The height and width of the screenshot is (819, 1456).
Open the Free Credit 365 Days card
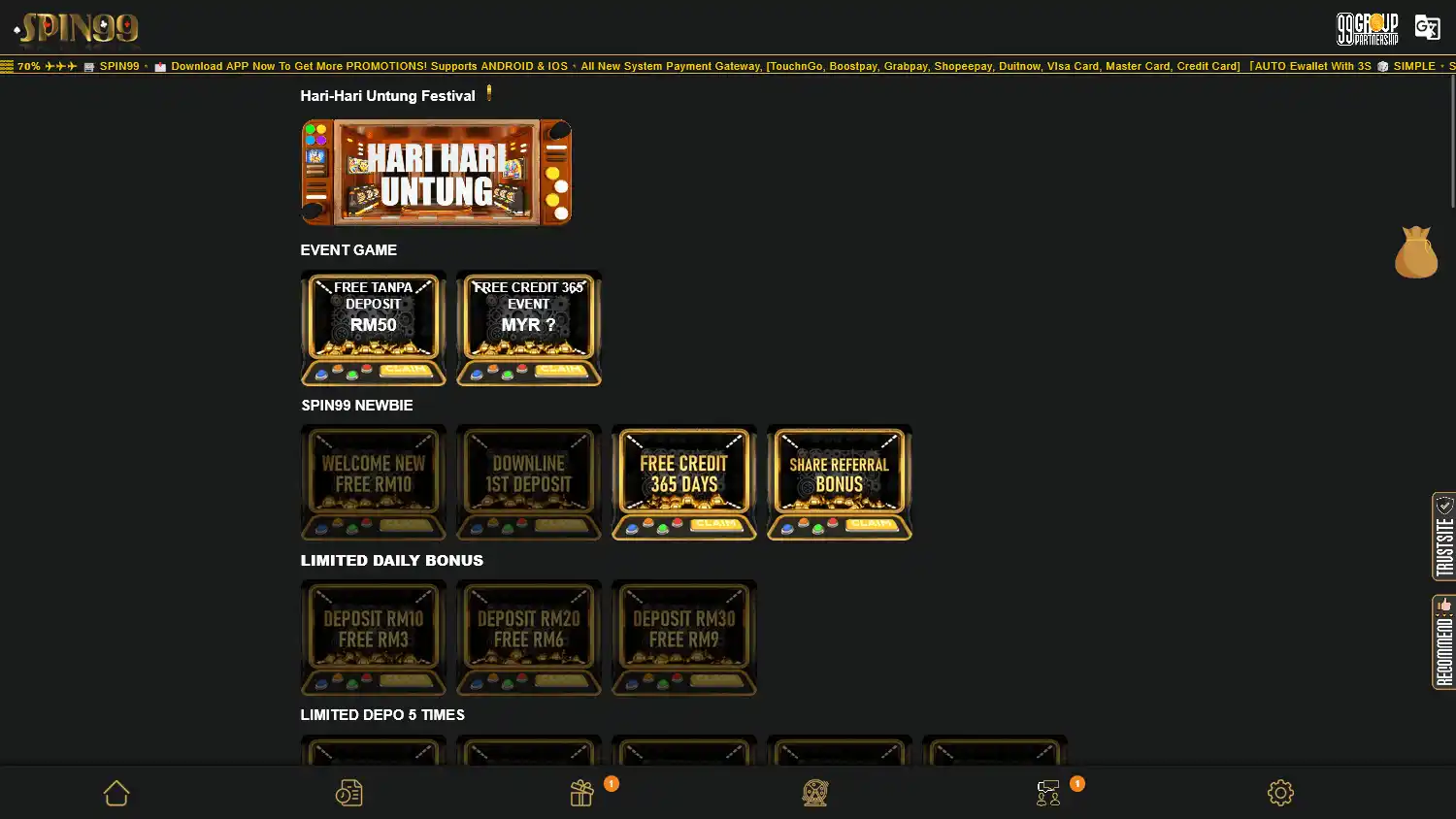point(684,482)
